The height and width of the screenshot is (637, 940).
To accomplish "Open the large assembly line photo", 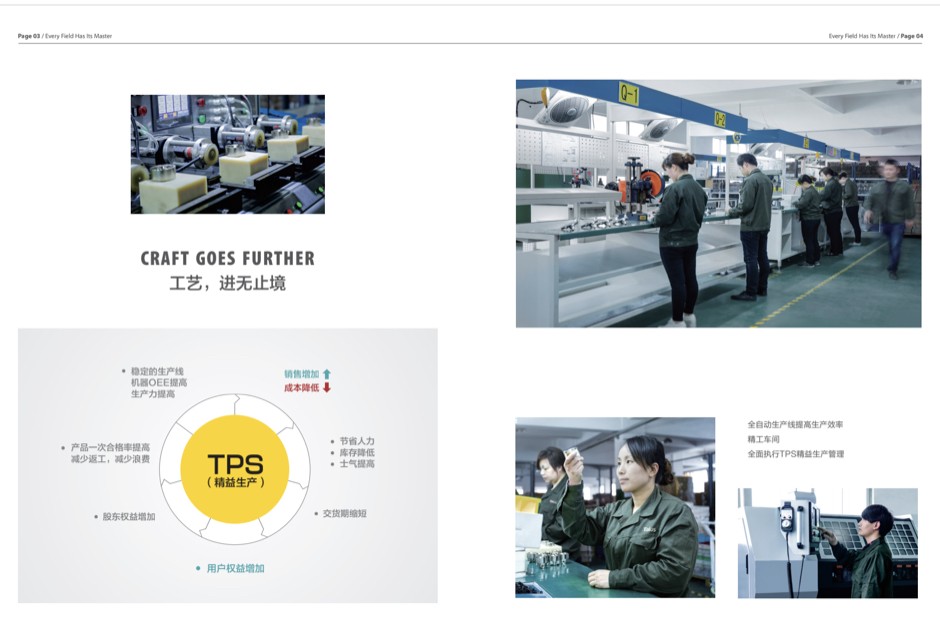I will click(x=718, y=203).
